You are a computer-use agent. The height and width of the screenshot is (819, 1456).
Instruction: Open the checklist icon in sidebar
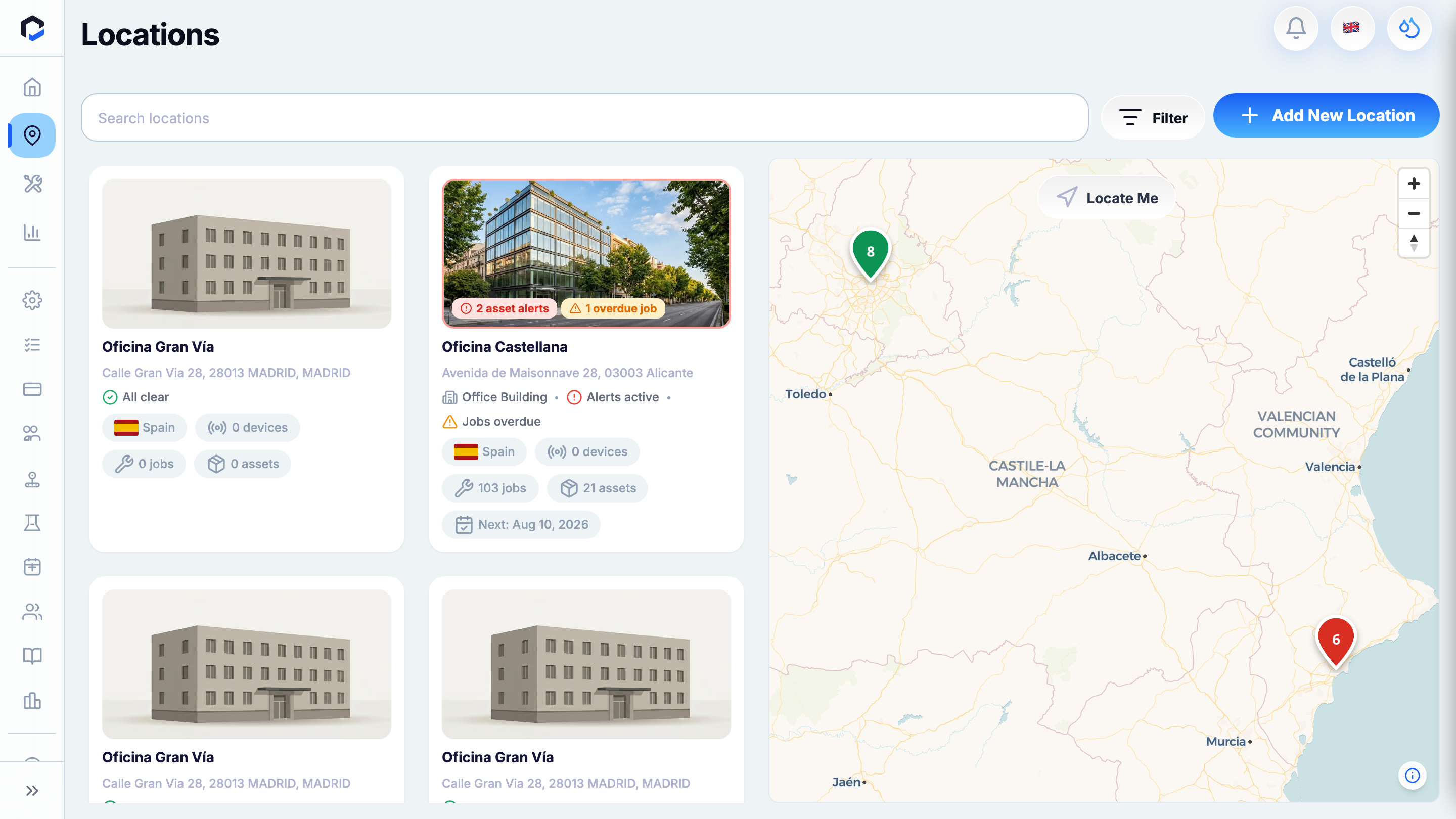32,345
